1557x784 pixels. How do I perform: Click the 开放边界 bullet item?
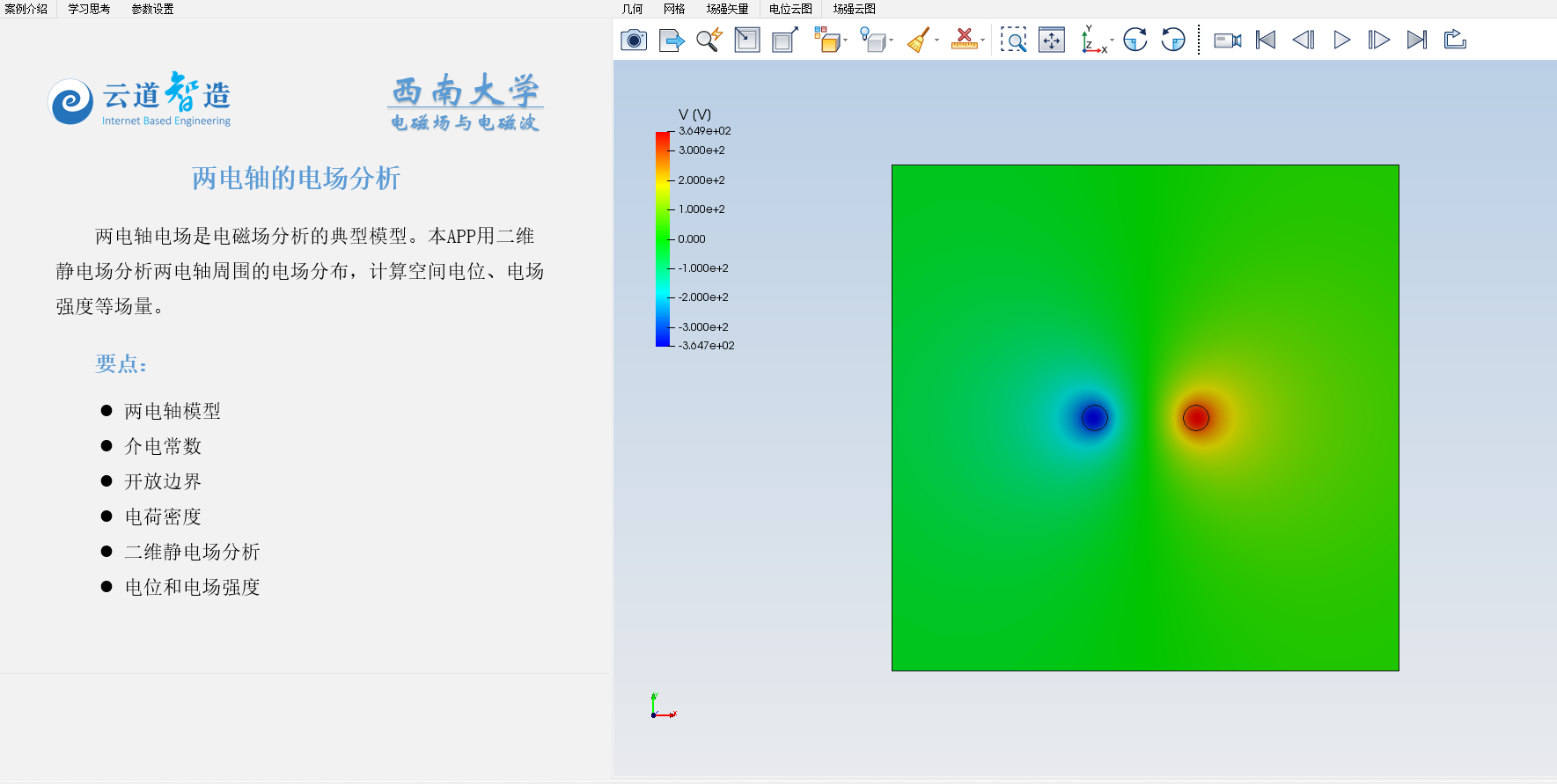163,481
